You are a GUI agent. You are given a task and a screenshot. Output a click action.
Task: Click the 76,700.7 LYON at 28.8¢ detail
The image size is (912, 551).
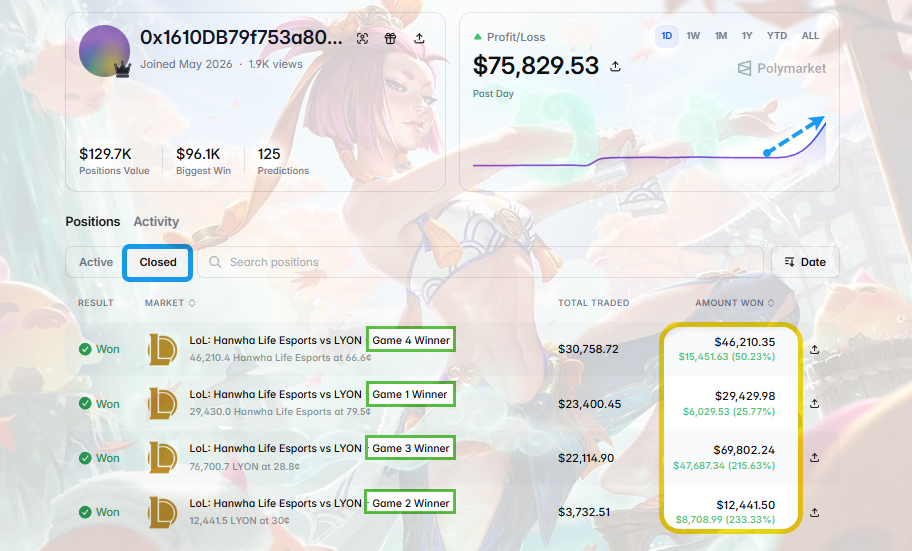pos(244,467)
